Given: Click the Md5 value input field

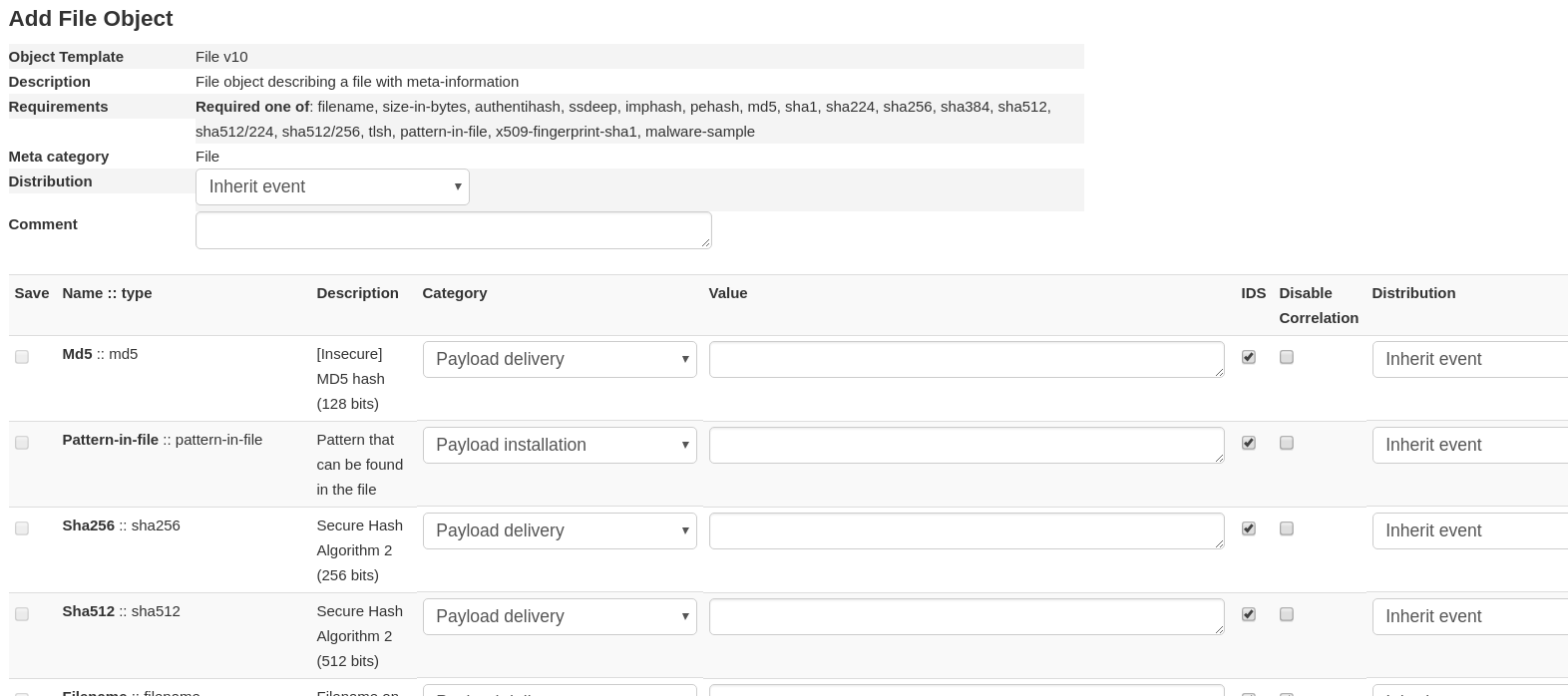Looking at the screenshot, I should (x=966, y=359).
